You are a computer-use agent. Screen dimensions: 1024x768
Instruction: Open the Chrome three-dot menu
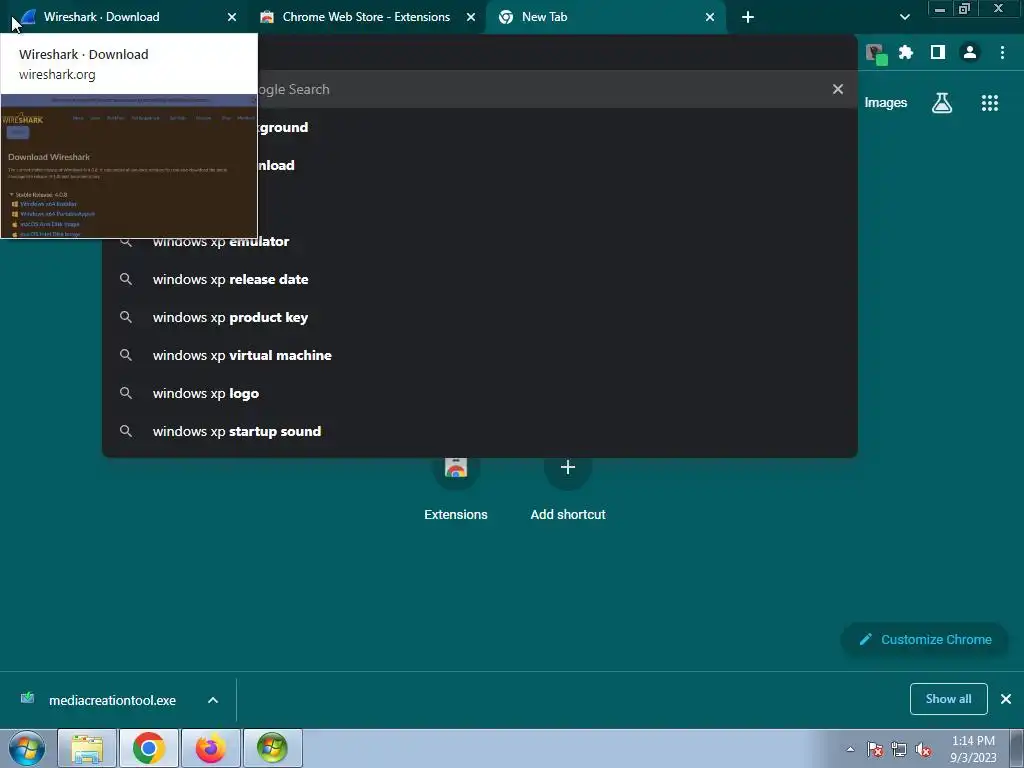(1002, 52)
